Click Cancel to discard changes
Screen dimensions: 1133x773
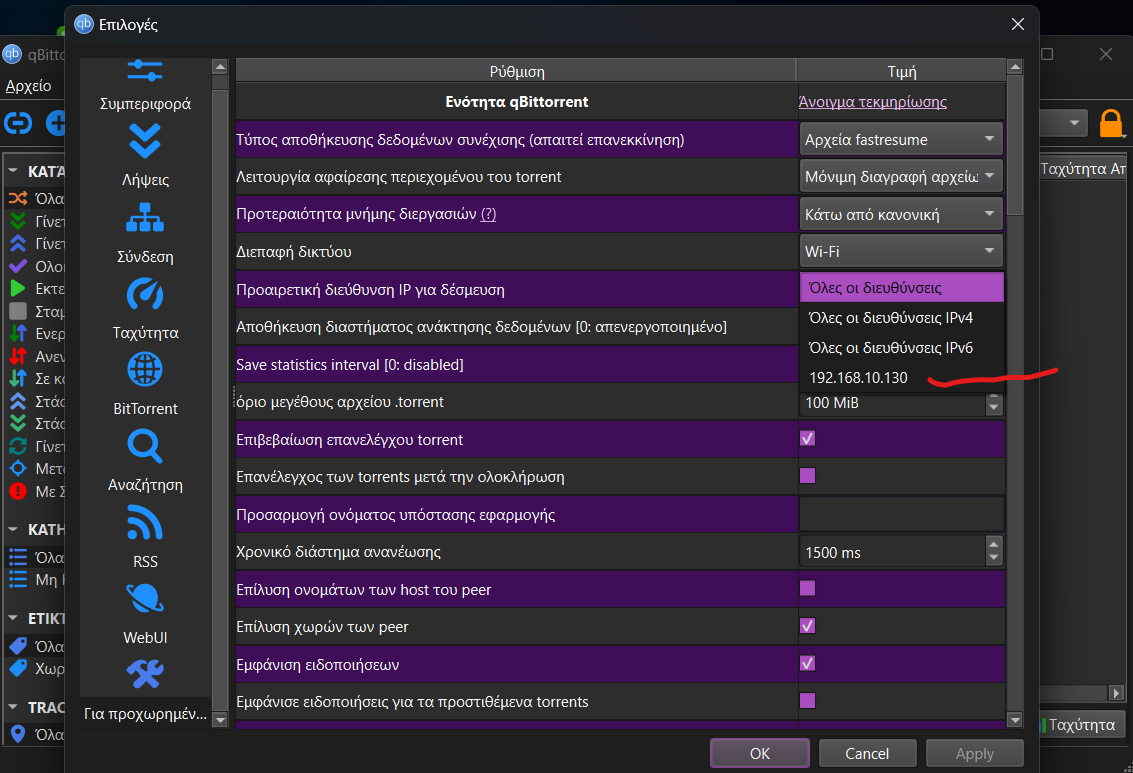[867, 753]
